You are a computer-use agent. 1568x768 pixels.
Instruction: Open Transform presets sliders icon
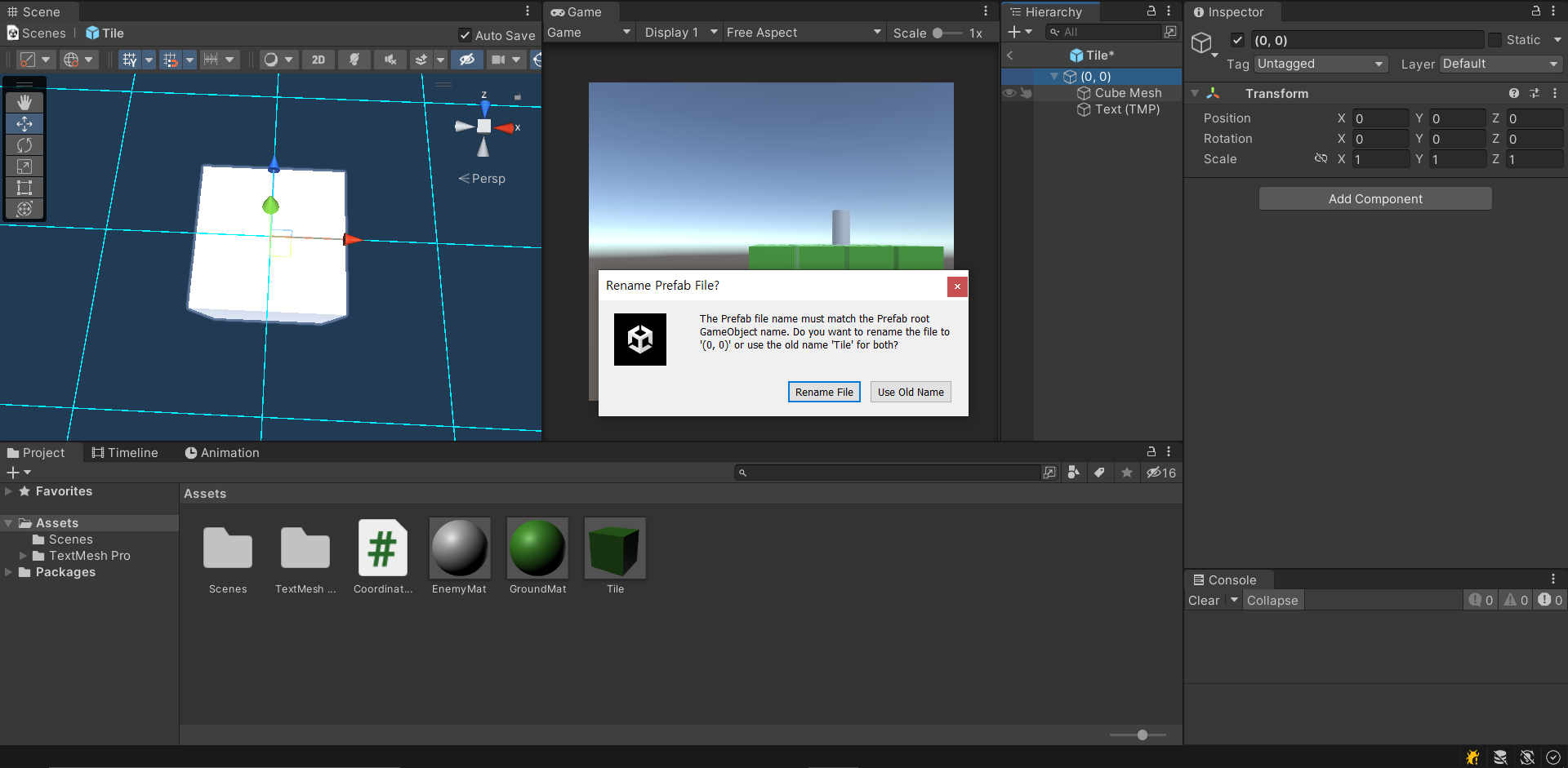tap(1535, 94)
